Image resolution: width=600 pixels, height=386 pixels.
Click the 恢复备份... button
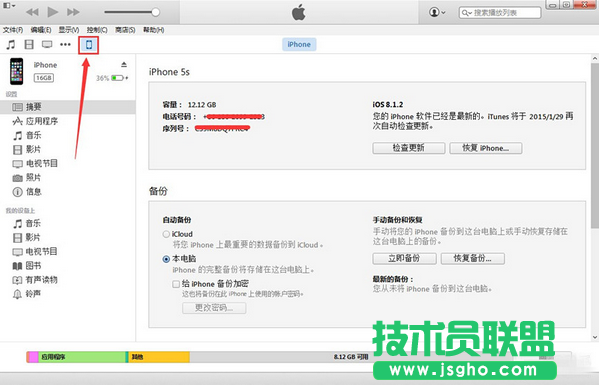point(473,258)
